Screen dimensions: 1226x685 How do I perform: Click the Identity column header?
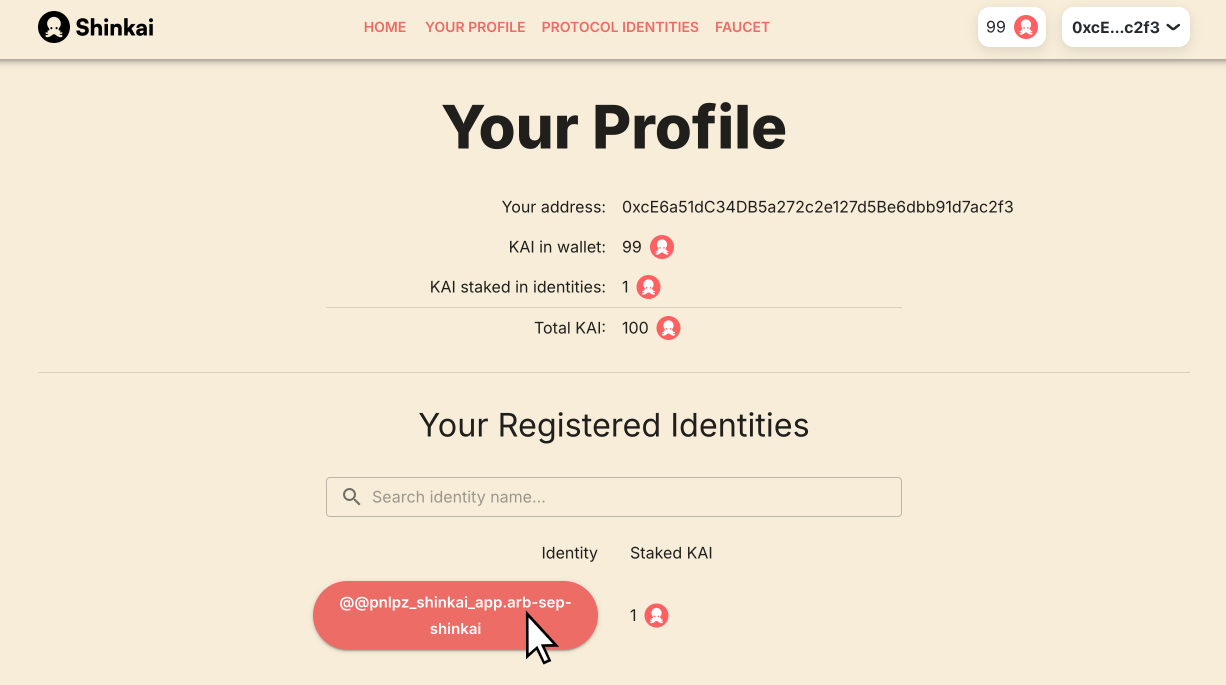point(569,552)
